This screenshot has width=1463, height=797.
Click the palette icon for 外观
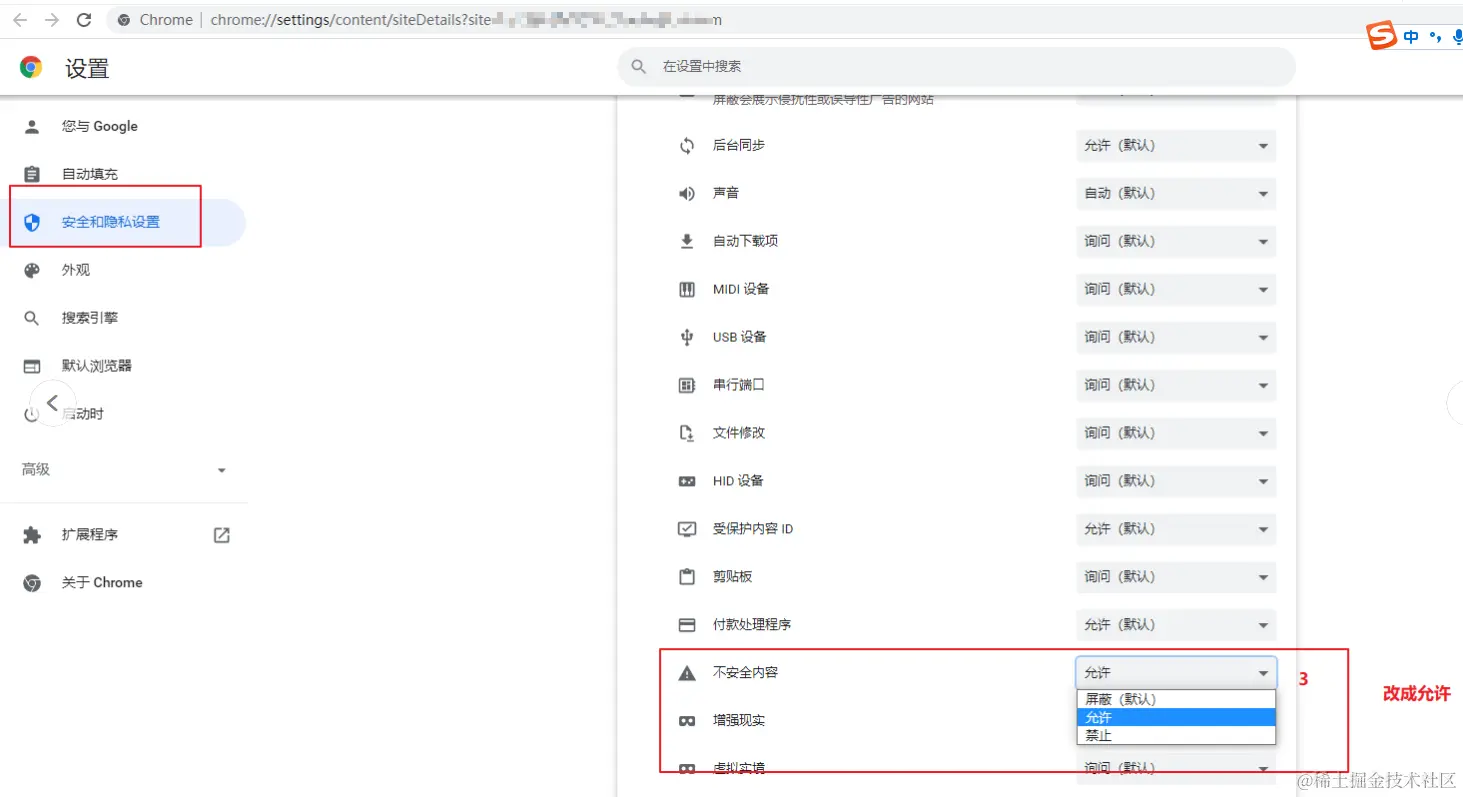coord(32,270)
